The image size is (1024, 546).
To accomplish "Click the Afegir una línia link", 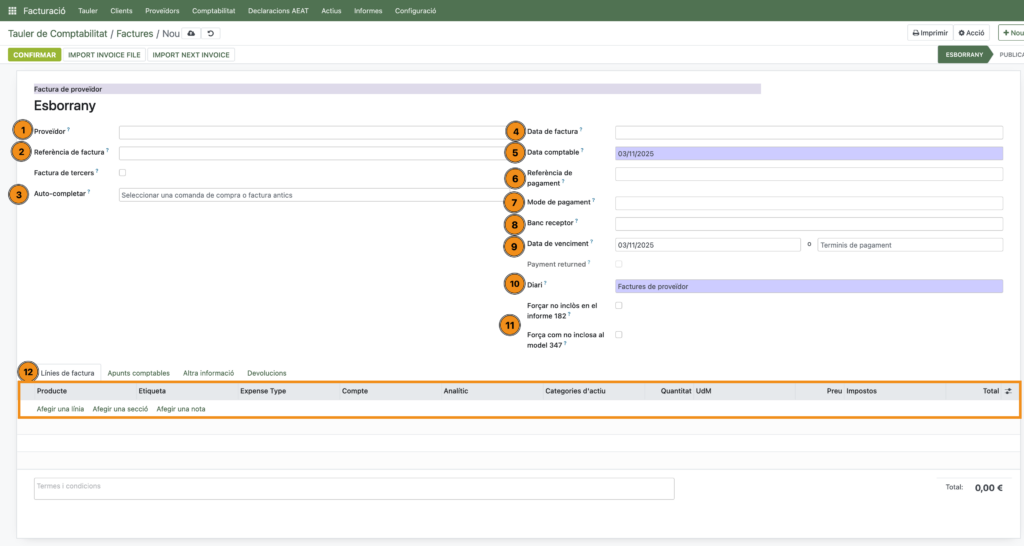I will (x=60, y=409).
